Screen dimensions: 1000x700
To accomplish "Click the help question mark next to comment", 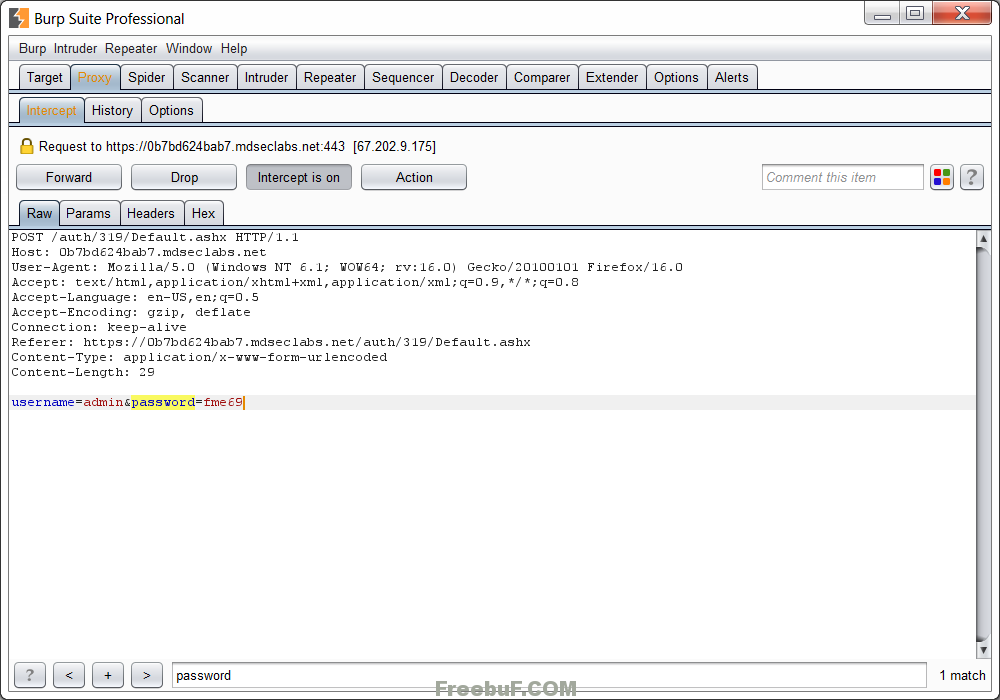I will [971, 177].
